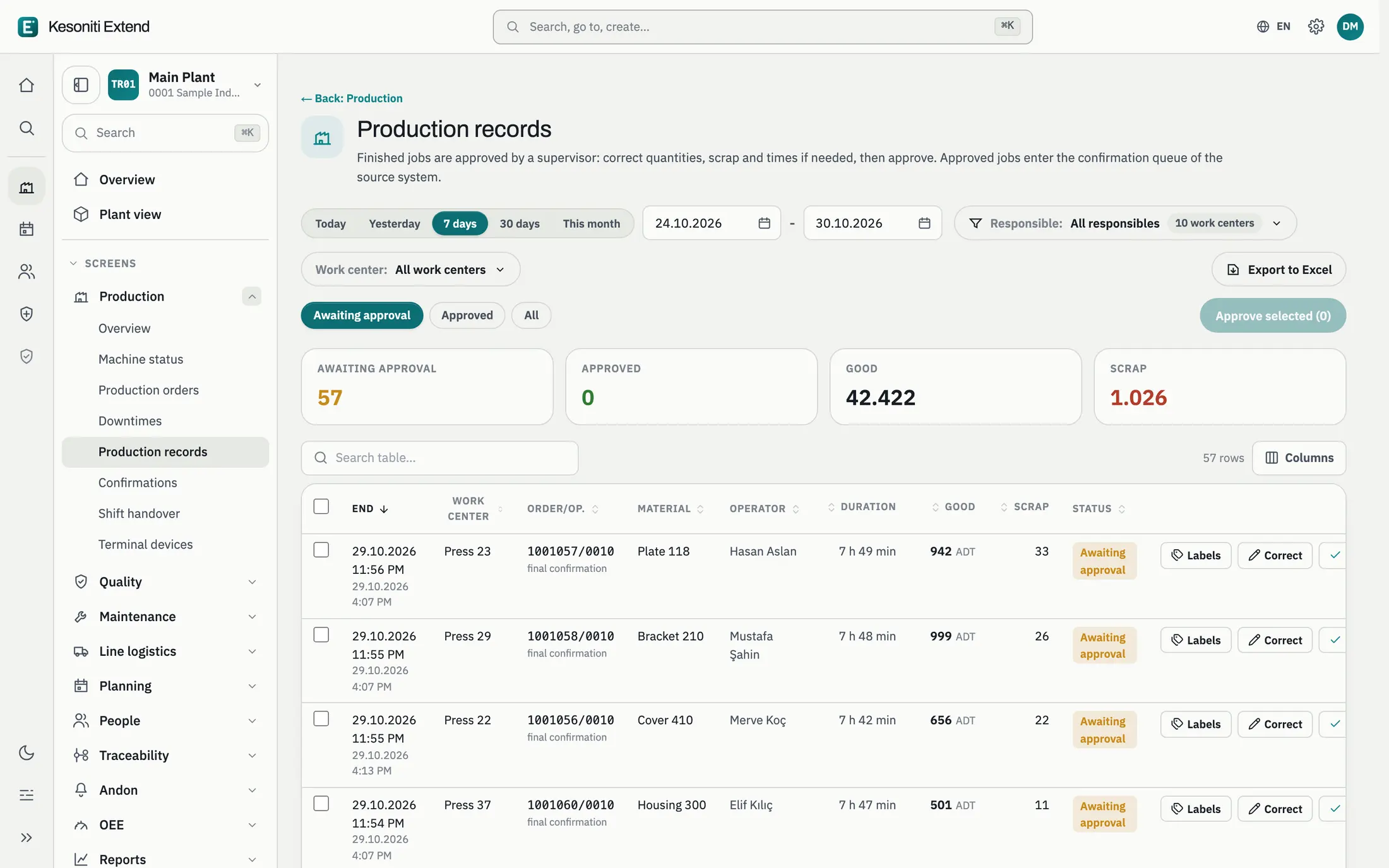1389x868 pixels.
Task: Collapse sidebar with panel toggle icon
Action: click(x=81, y=85)
